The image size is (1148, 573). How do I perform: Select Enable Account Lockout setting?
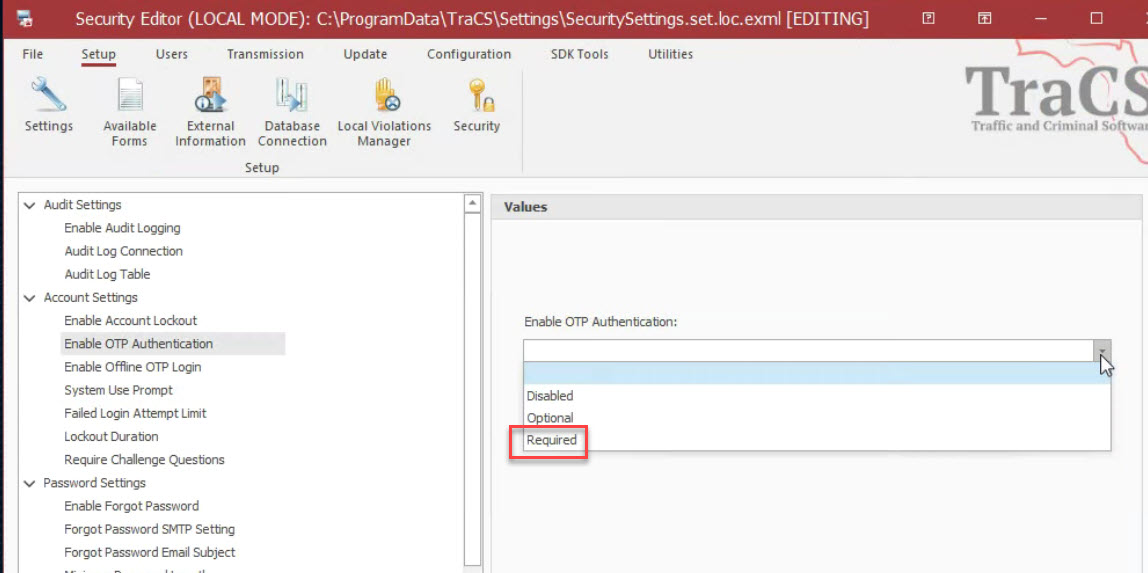(131, 321)
